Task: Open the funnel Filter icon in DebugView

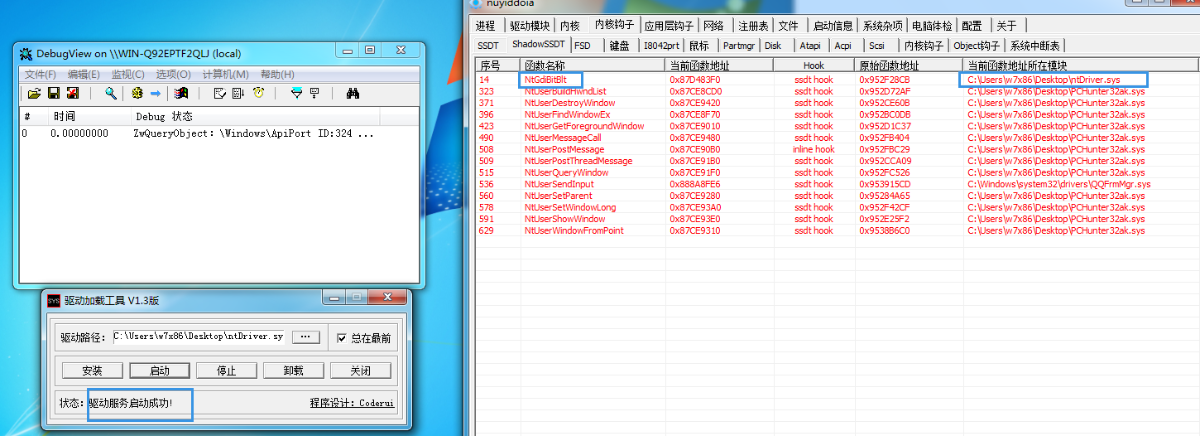Action: point(296,93)
